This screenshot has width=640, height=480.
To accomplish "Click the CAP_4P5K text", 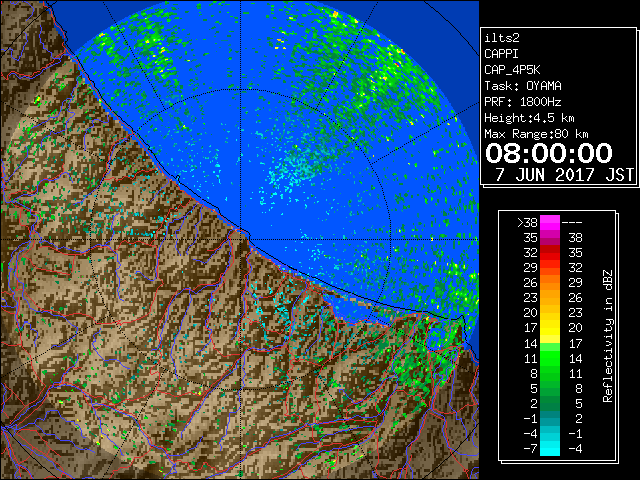I will [x=512, y=70].
